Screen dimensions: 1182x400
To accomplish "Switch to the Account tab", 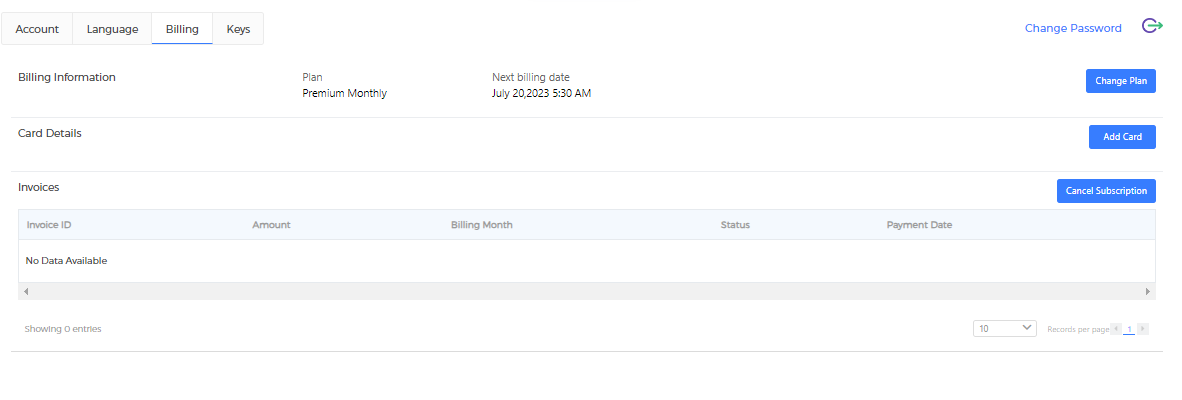I will [x=37, y=29].
